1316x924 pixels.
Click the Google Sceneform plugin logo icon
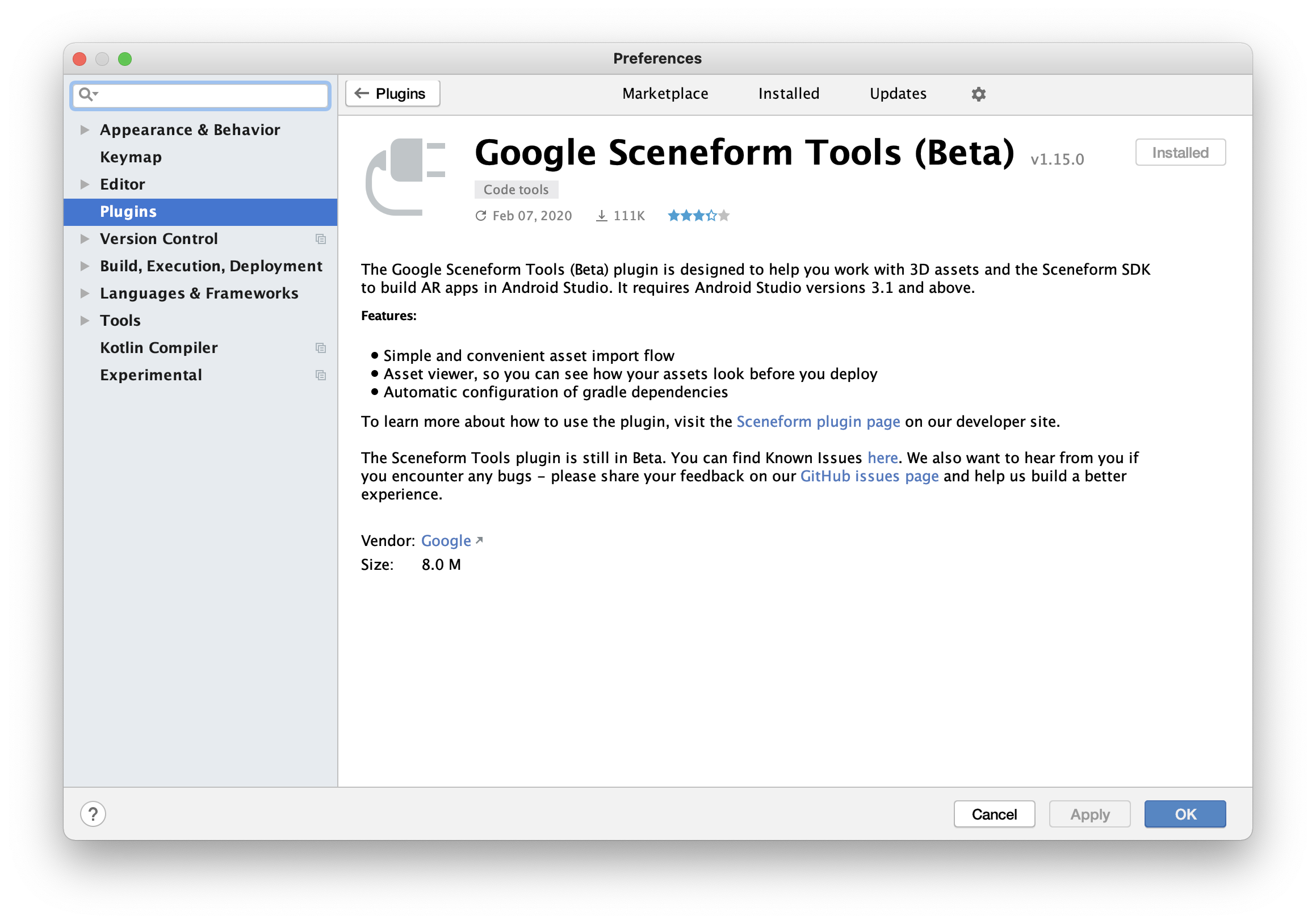406,177
